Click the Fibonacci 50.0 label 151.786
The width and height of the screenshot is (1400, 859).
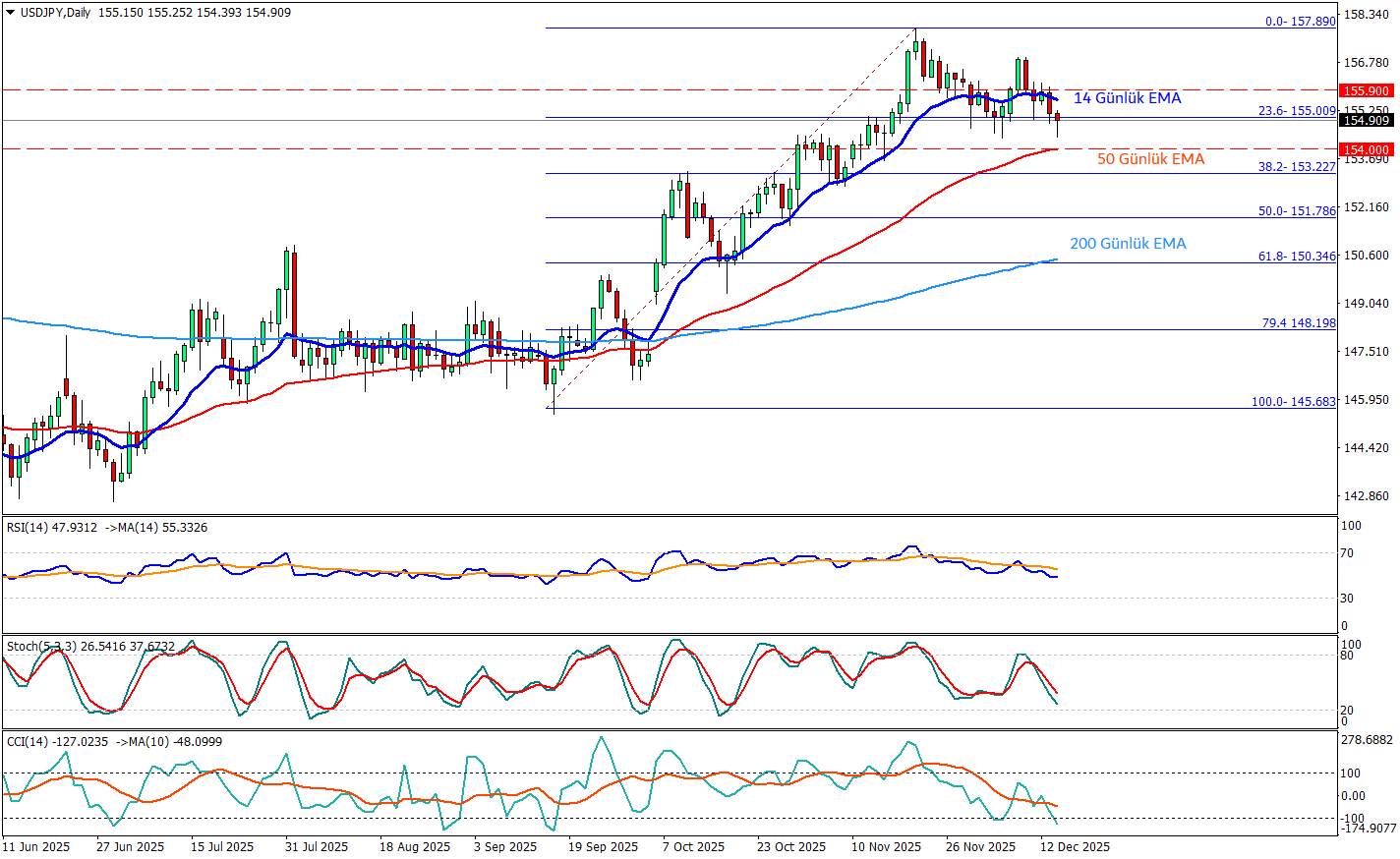click(1297, 211)
